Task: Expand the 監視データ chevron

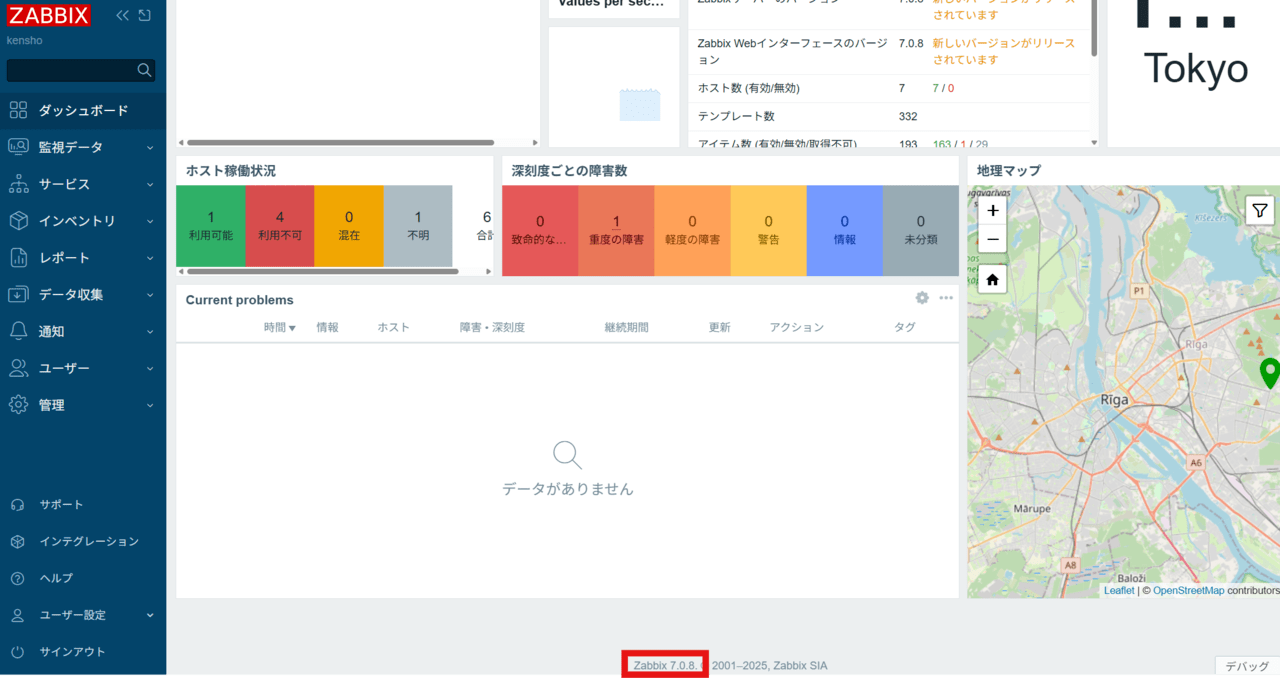Action: coord(150,148)
